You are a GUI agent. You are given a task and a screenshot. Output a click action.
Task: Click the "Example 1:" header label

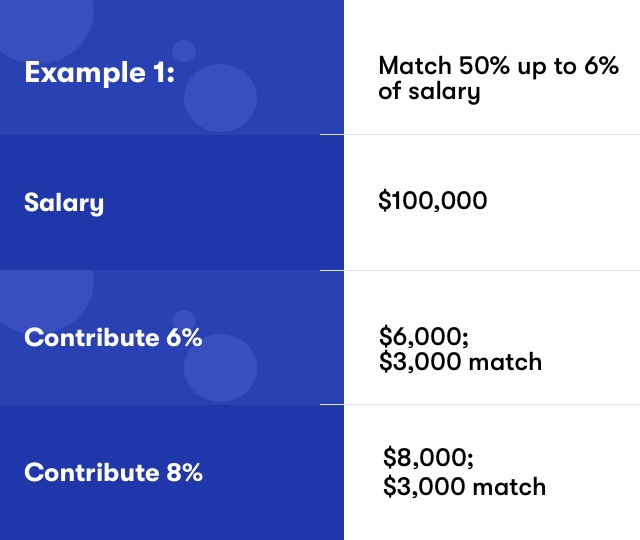(x=100, y=73)
